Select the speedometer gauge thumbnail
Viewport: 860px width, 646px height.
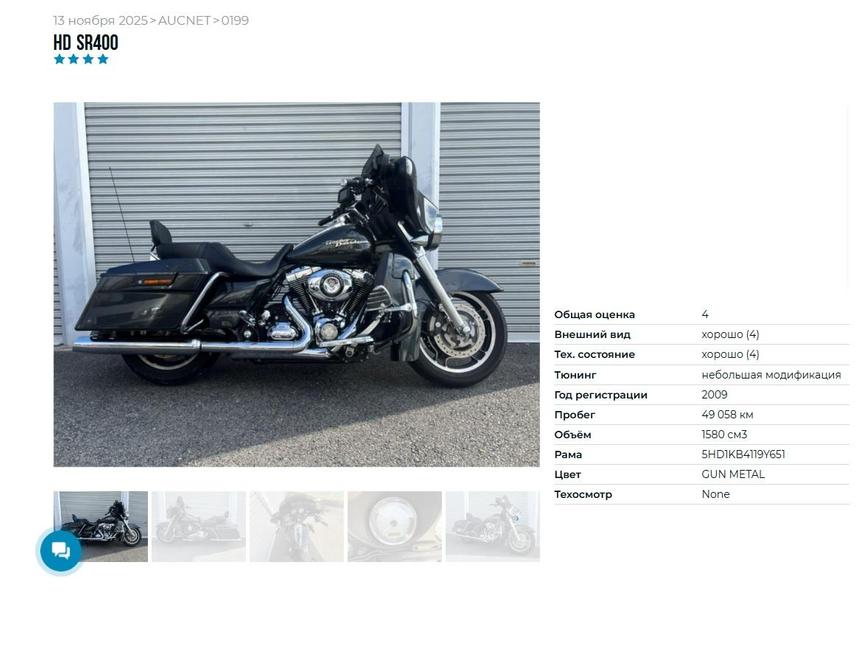pos(394,526)
